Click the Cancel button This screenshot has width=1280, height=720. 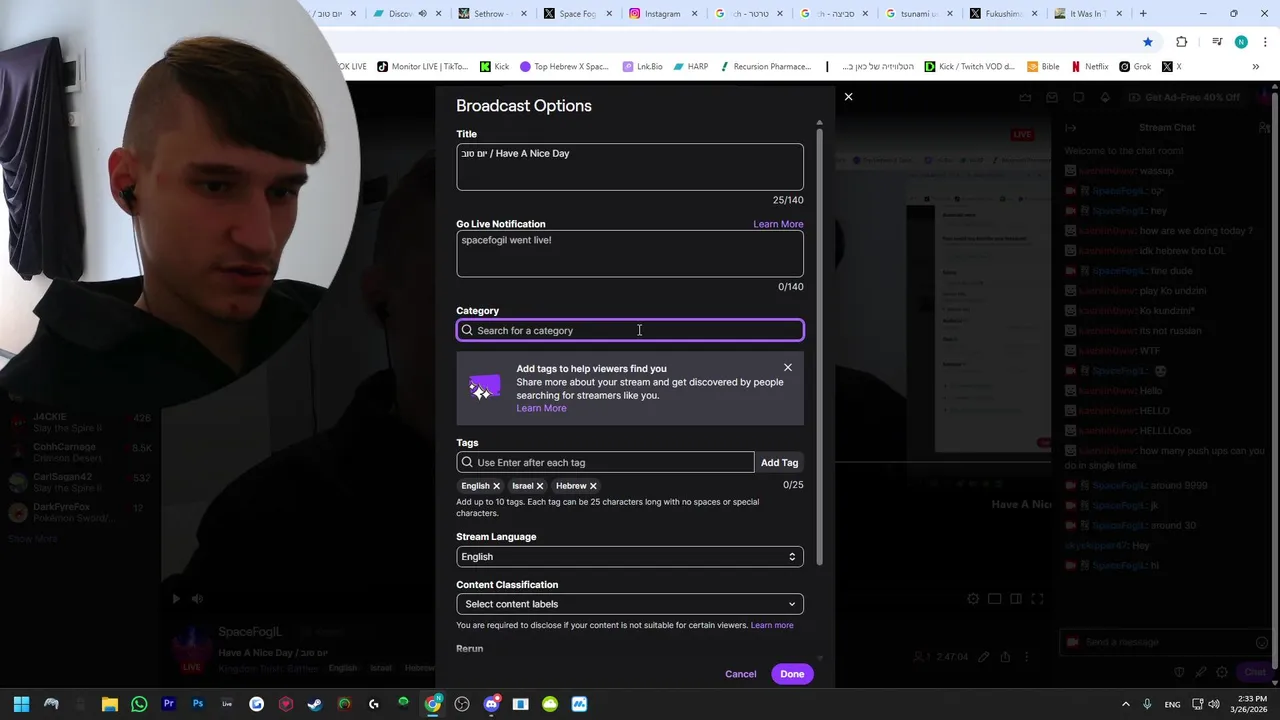[741, 674]
